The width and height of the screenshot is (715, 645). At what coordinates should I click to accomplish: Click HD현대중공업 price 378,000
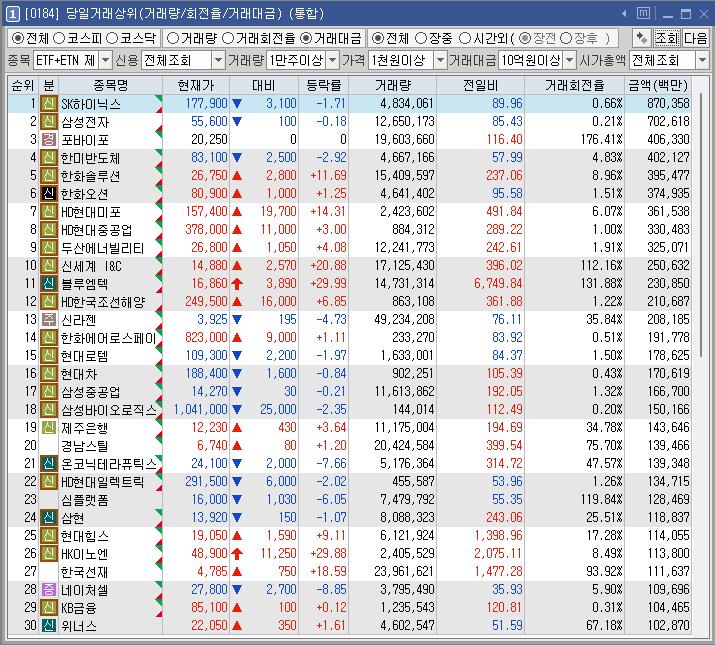tap(206, 229)
